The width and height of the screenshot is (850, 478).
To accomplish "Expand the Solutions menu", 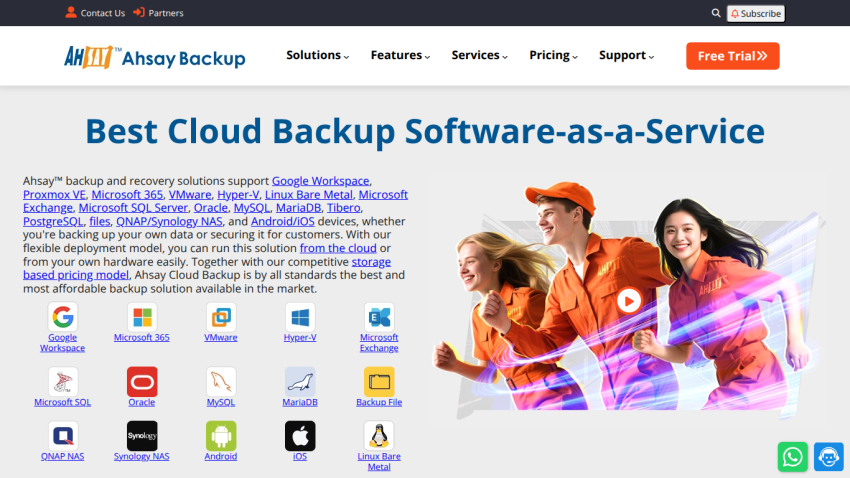I will (x=318, y=55).
